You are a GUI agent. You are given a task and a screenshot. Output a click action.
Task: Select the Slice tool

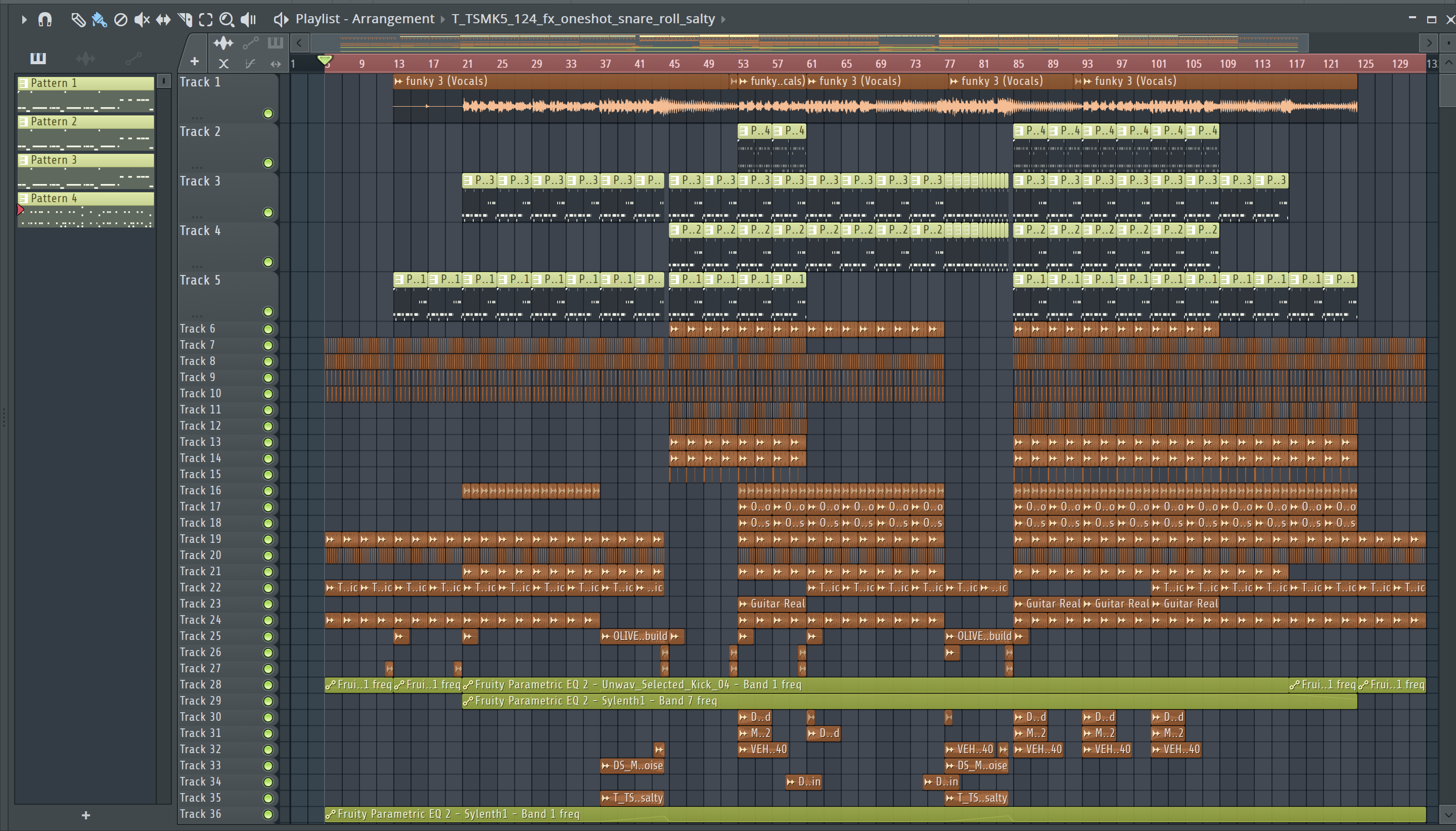[185, 19]
